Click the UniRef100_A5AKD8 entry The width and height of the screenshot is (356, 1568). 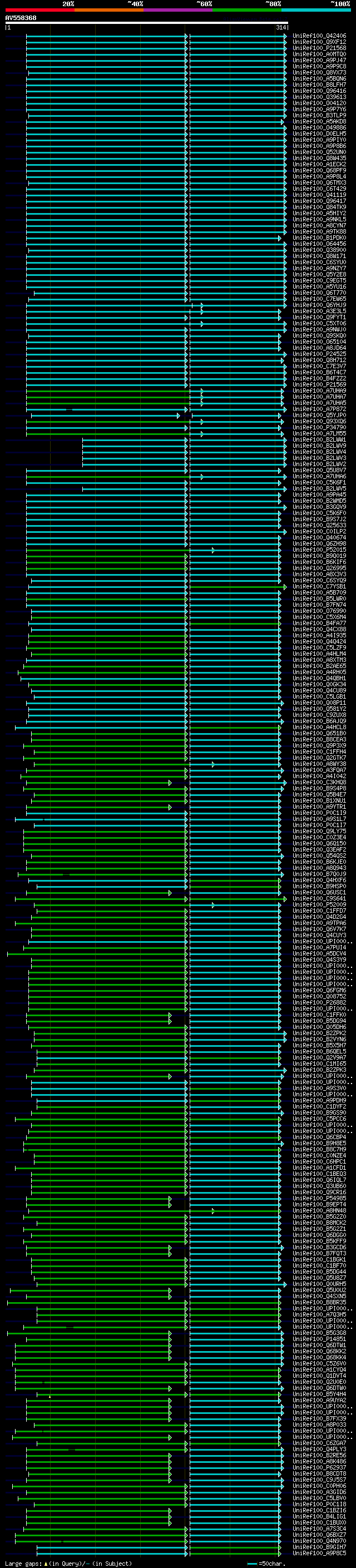point(319,122)
